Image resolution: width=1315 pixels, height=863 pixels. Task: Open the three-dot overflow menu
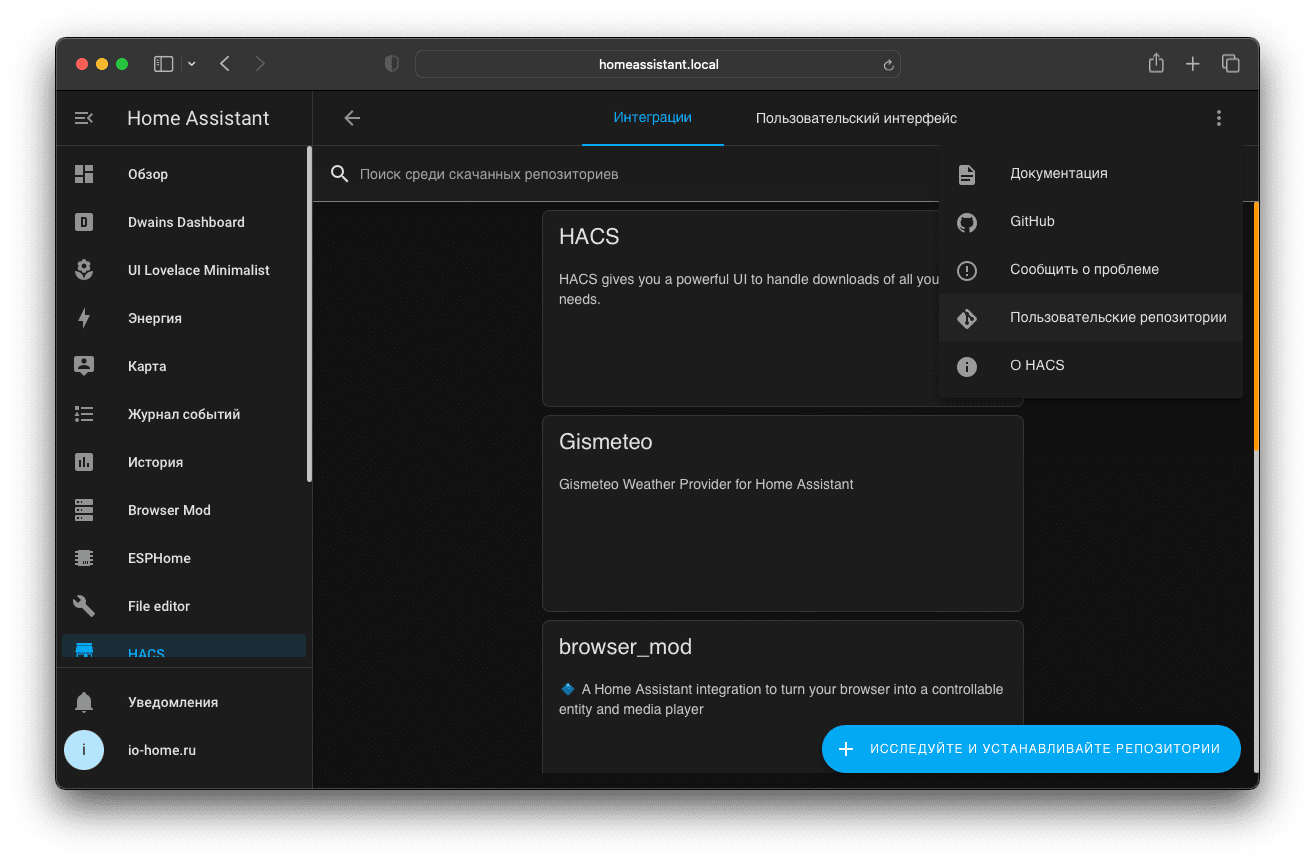pyautogui.click(x=1218, y=118)
